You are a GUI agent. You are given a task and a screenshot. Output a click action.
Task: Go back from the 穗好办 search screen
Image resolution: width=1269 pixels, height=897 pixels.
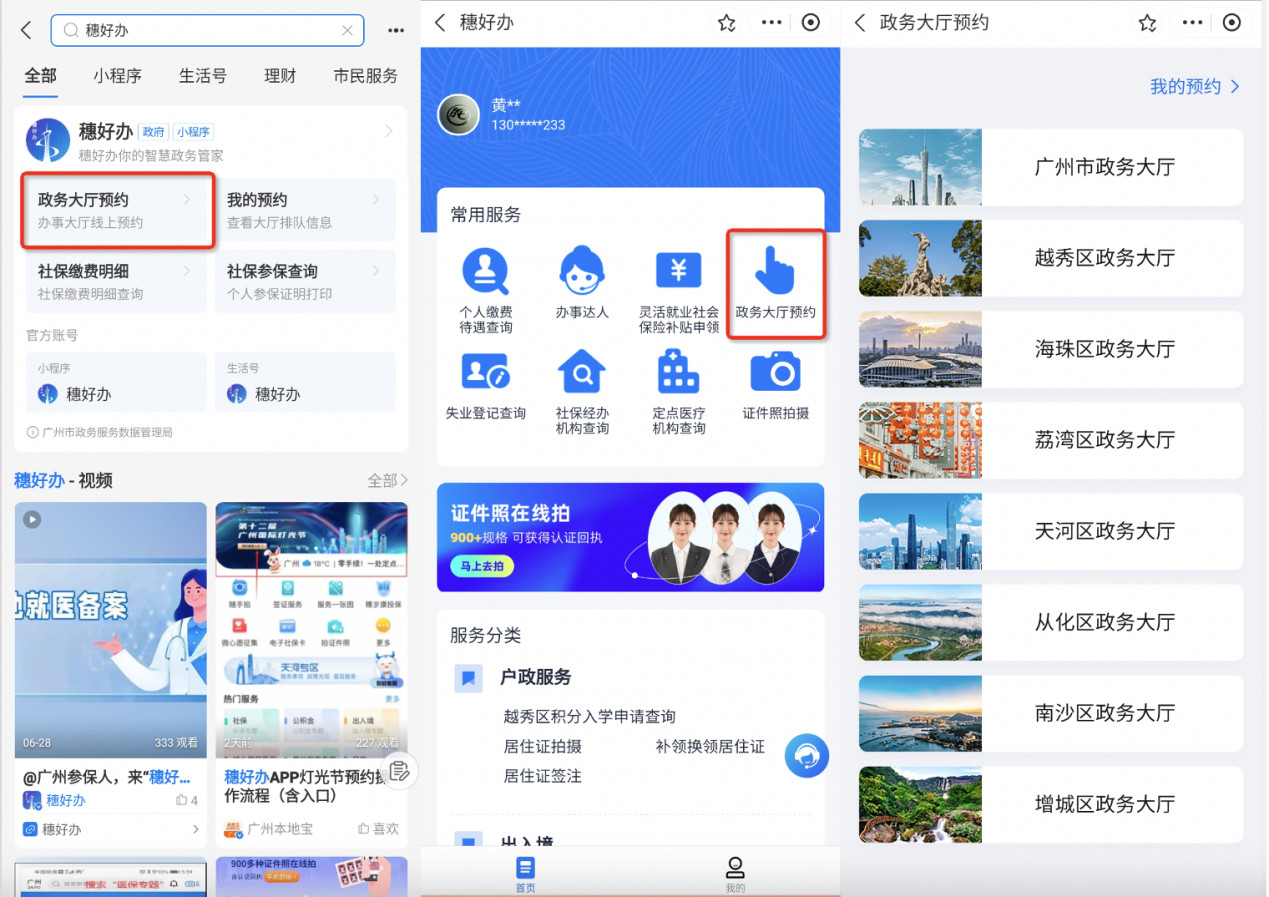(x=26, y=31)
